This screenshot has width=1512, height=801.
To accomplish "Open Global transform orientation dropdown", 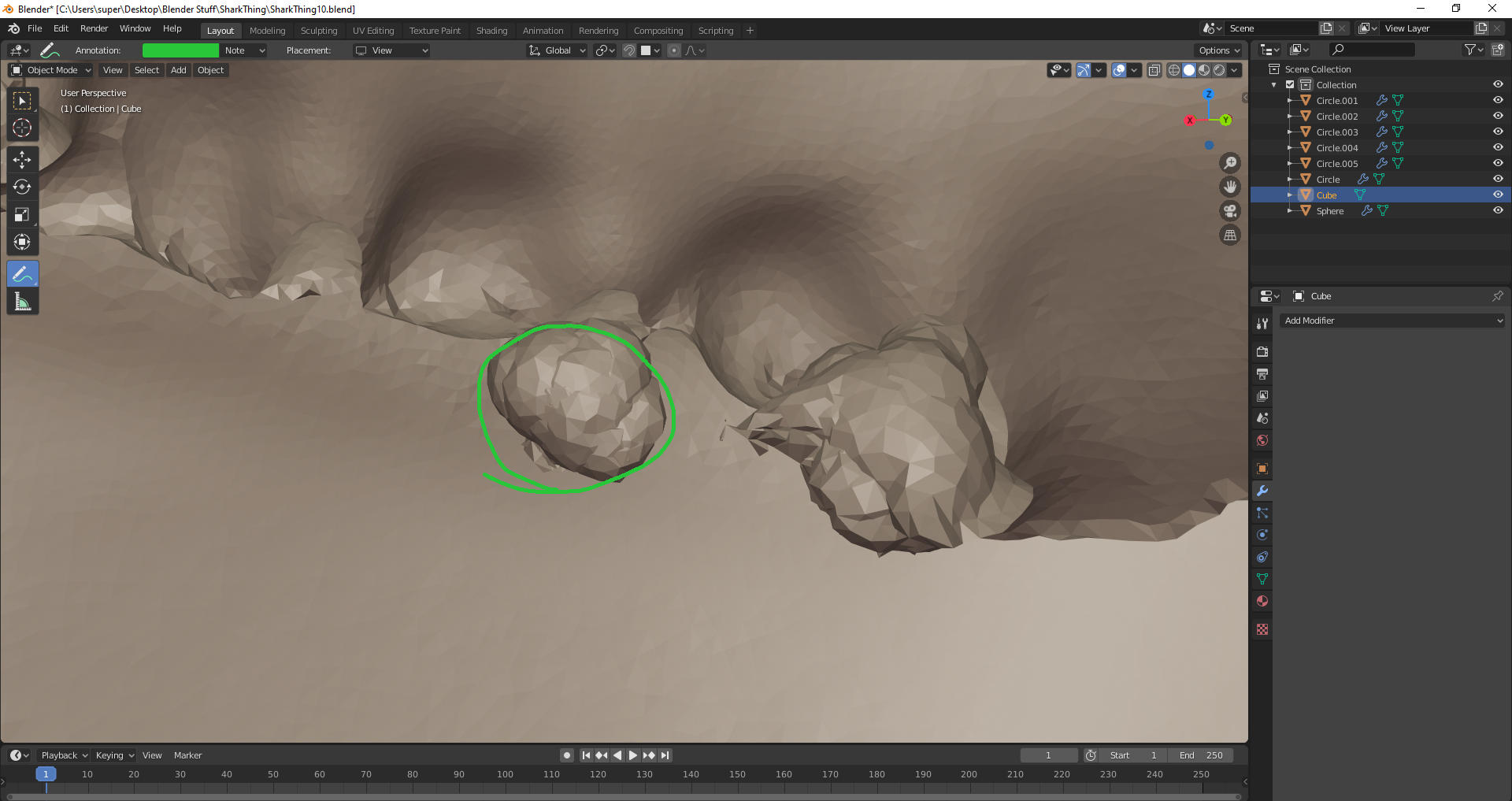I will click(558, 51).
